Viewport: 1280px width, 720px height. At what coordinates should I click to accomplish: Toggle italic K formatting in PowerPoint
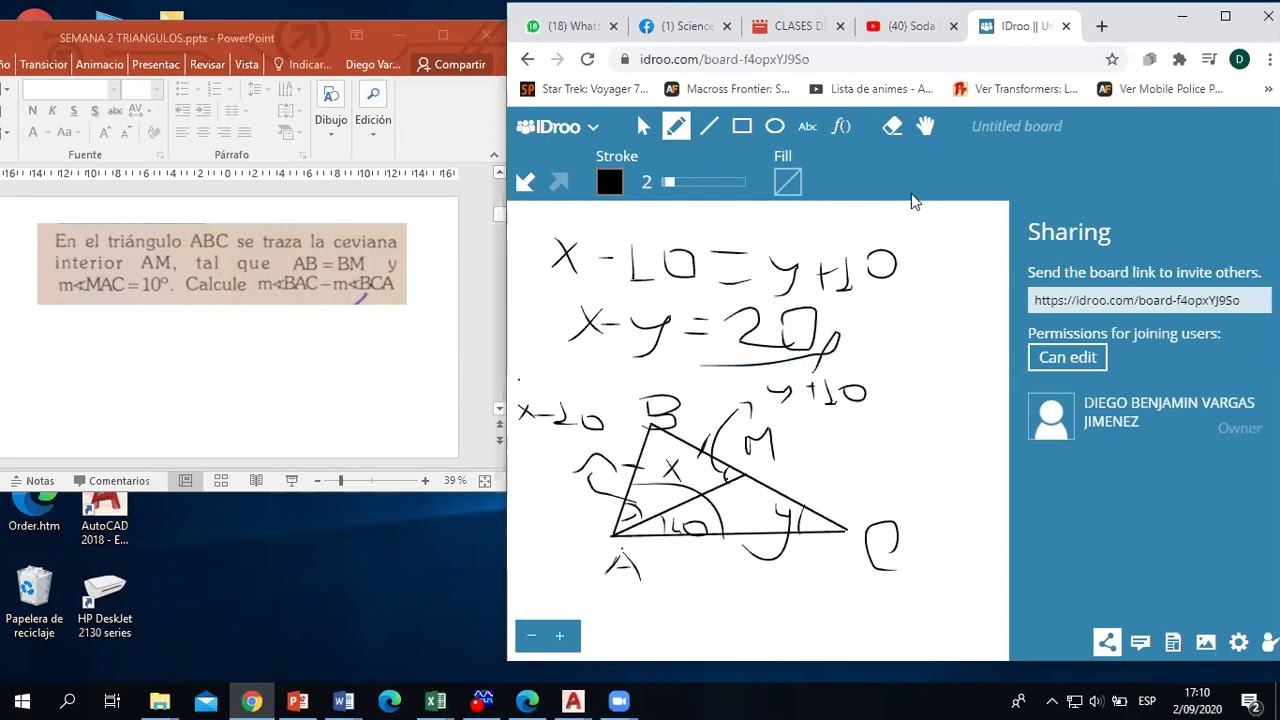[x=53, y=110]
